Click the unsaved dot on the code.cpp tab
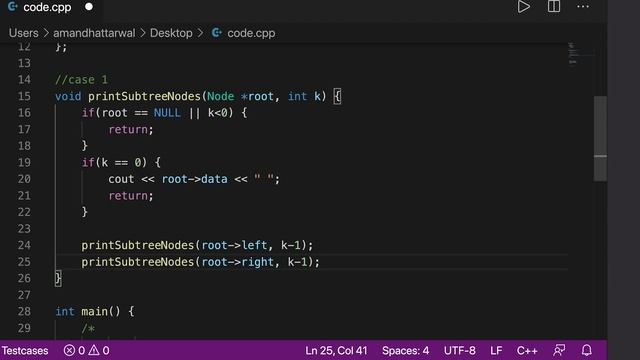Viewport: 640px width, 360px height. [89, 7]
